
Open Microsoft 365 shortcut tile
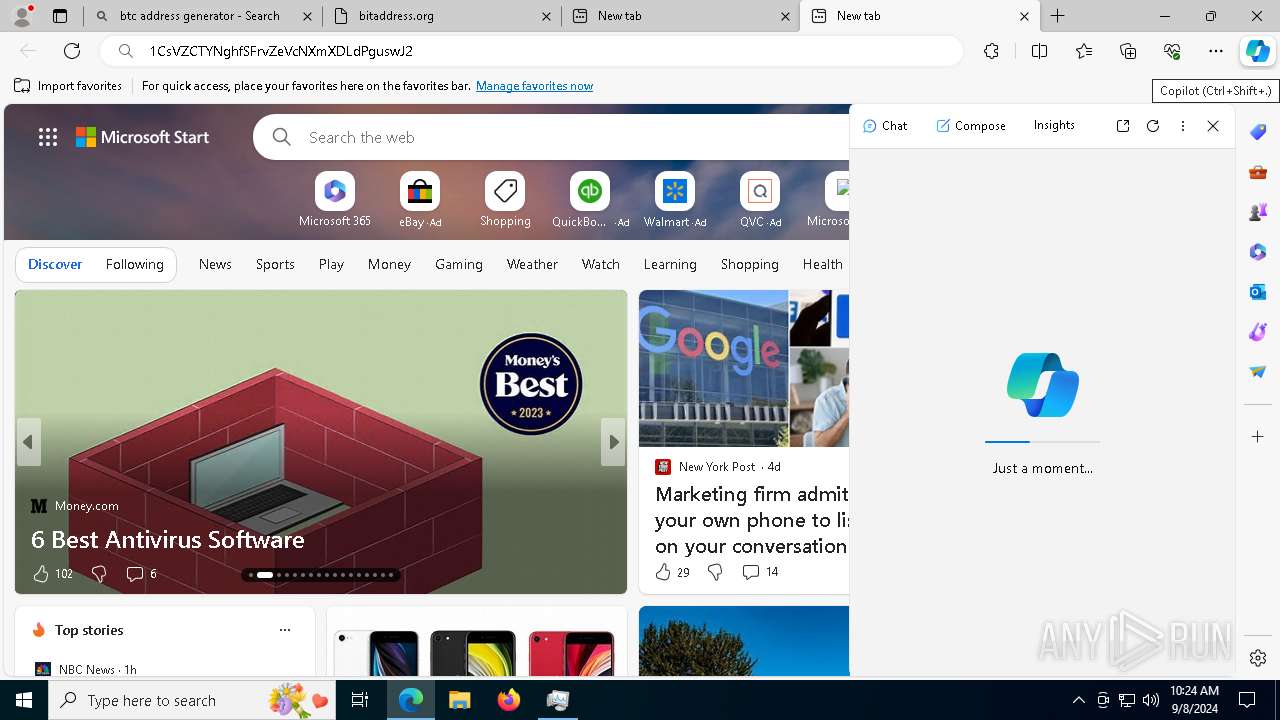click(335, 200)
